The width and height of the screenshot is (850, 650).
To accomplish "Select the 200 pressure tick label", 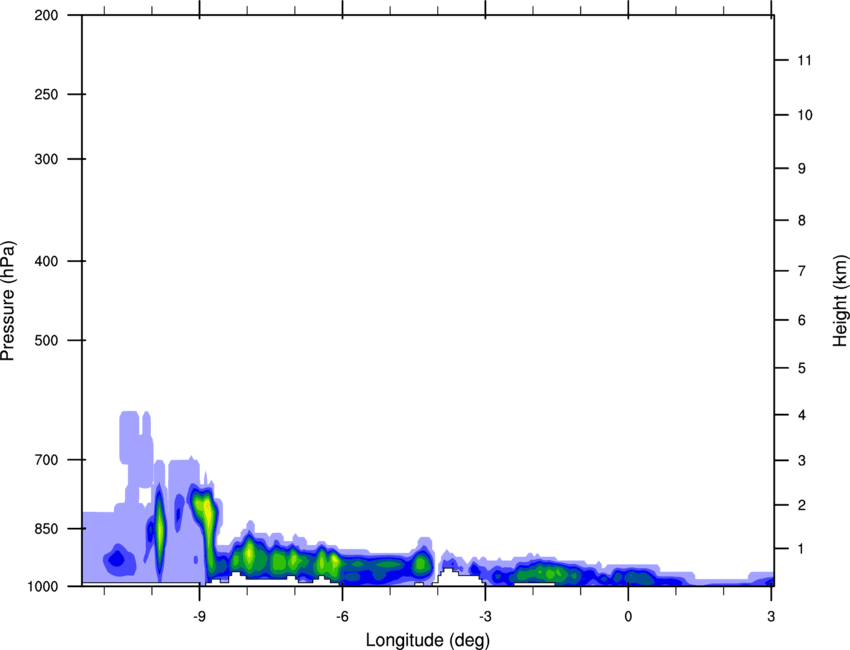I will (46, 15).
